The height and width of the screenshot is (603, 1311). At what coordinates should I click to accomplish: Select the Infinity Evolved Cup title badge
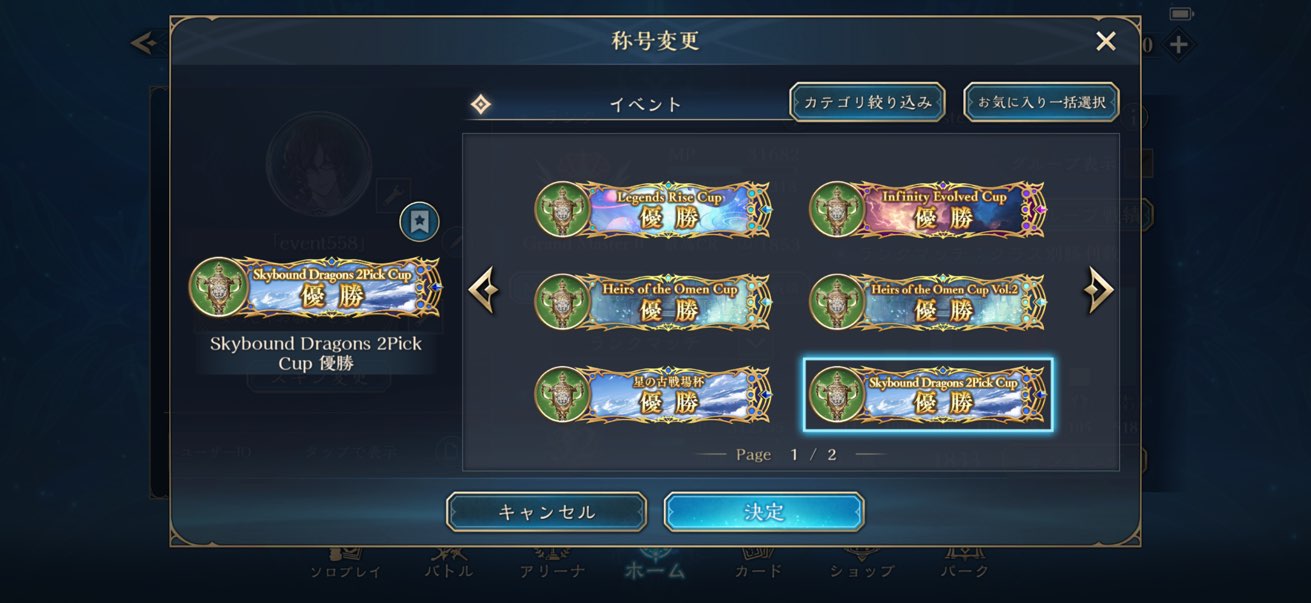pyautogui.click(x=927, y=209)
